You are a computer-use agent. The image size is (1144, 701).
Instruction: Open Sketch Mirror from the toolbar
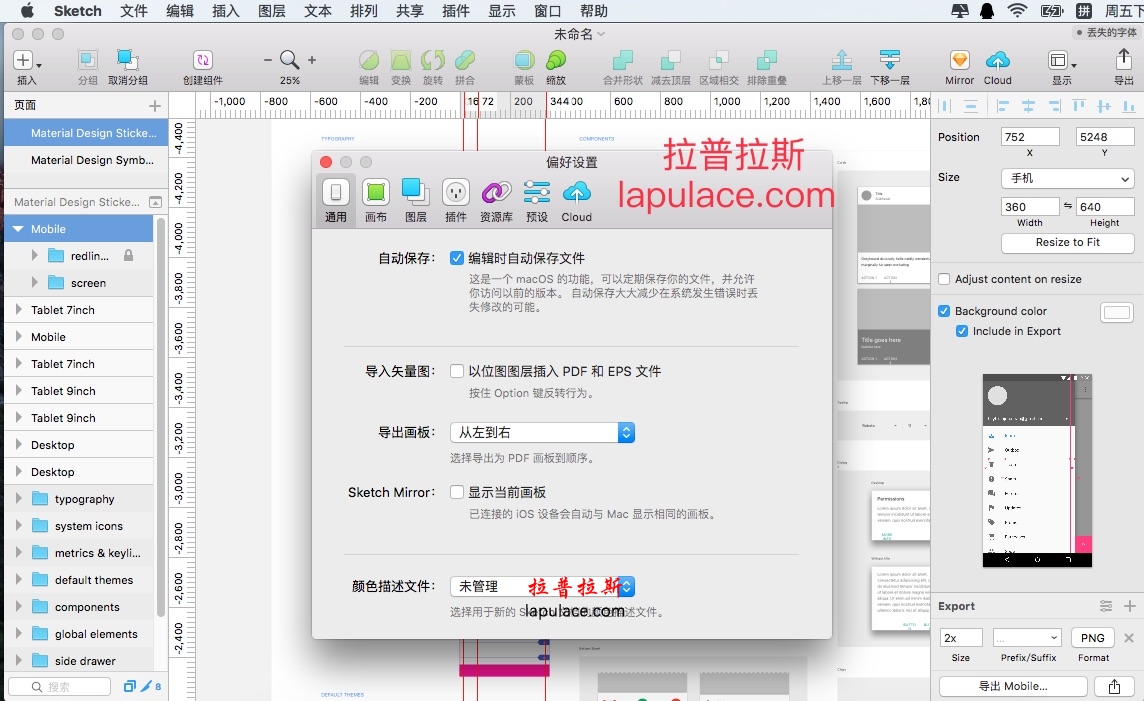959,60
